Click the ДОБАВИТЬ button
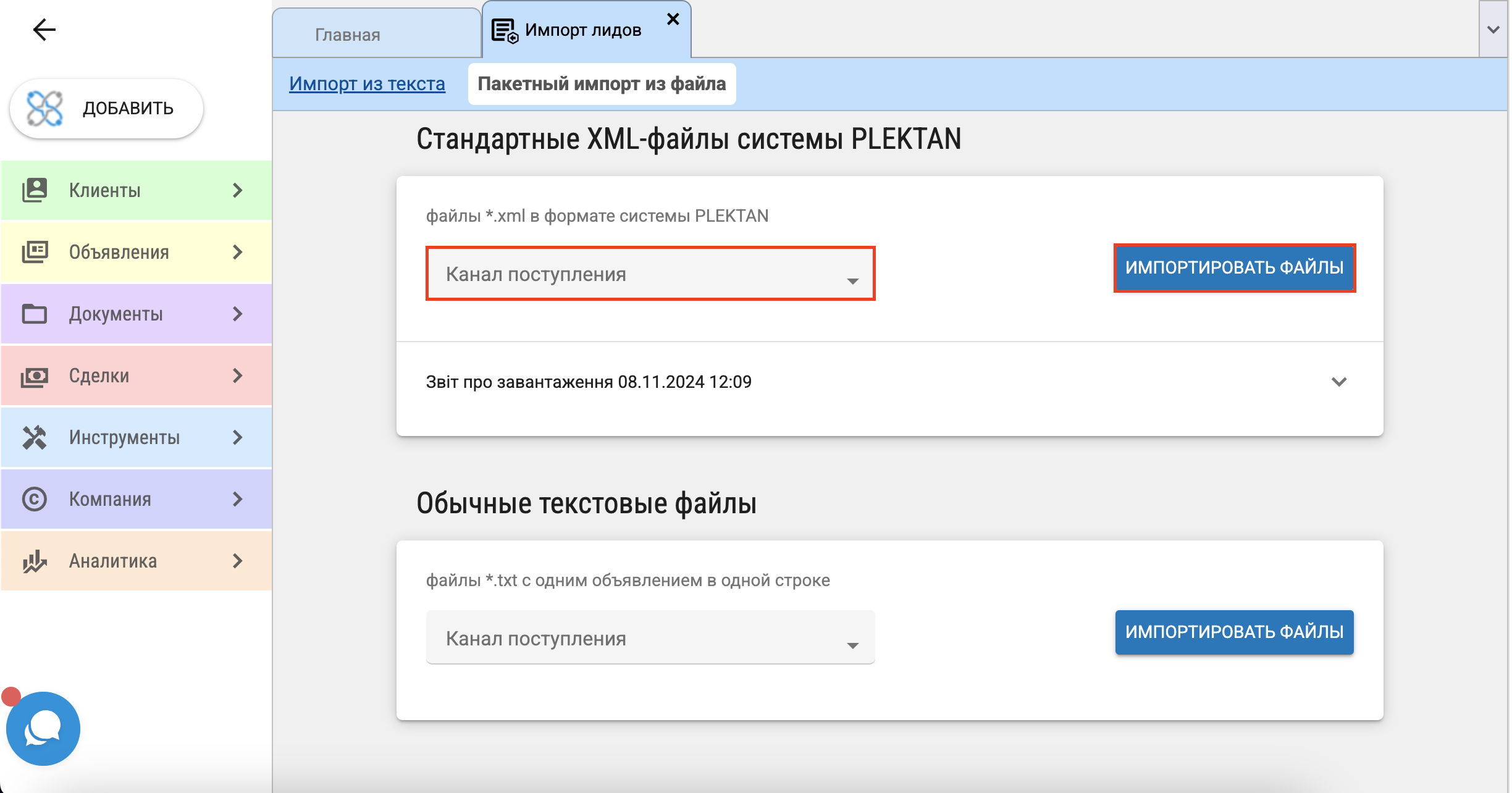1512x793 pixels. (x=106, y=109)
